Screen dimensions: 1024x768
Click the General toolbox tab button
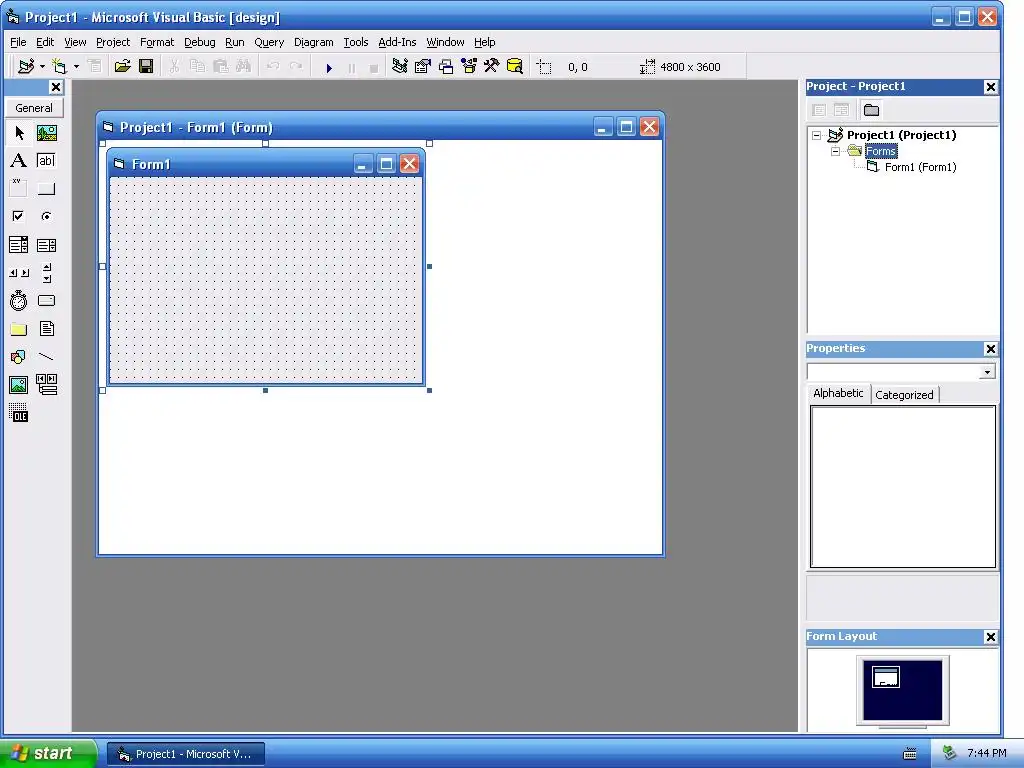(34, 108)
